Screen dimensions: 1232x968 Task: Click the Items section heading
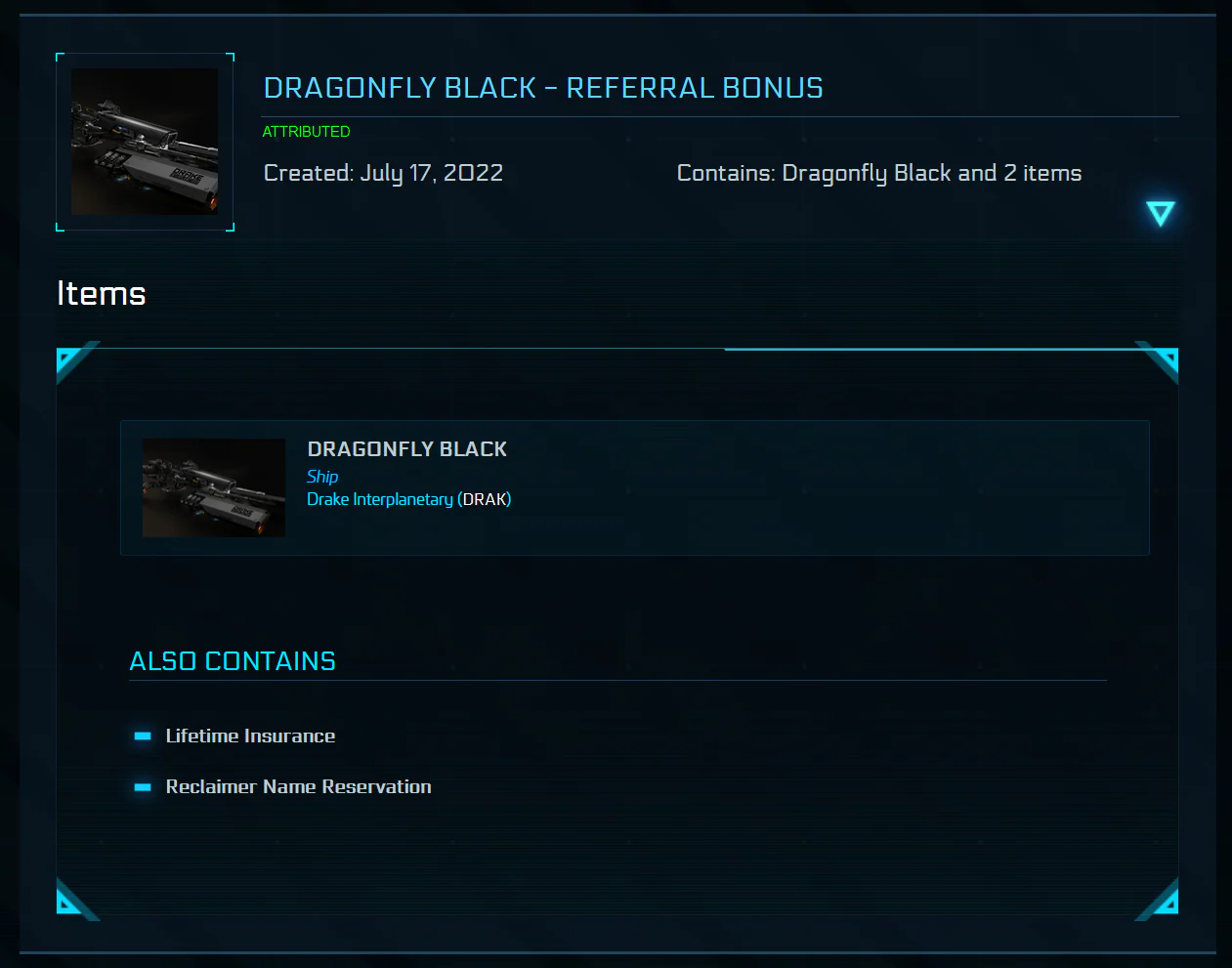[x=102, y=293]
